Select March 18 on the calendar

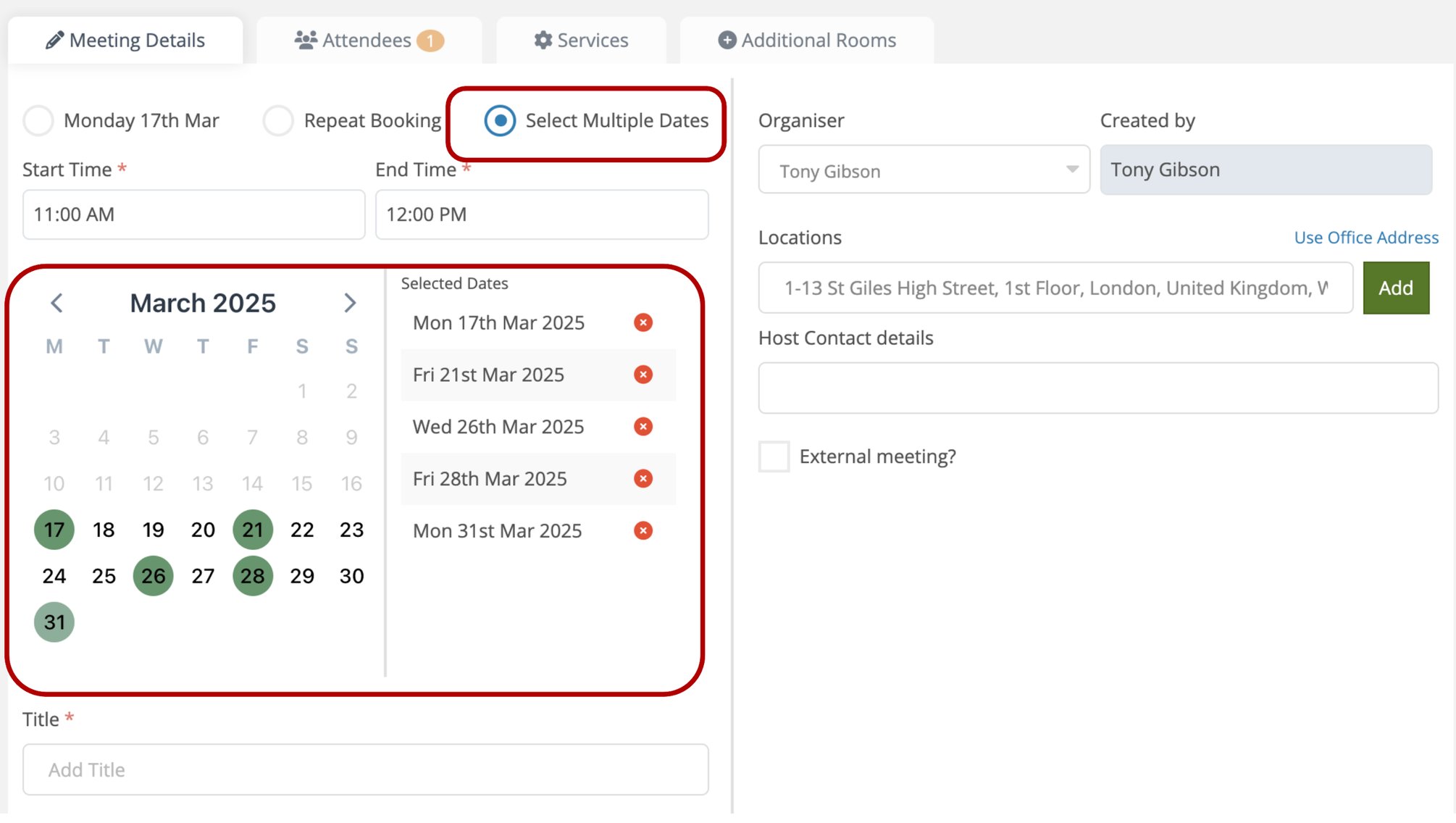point(104,530)
